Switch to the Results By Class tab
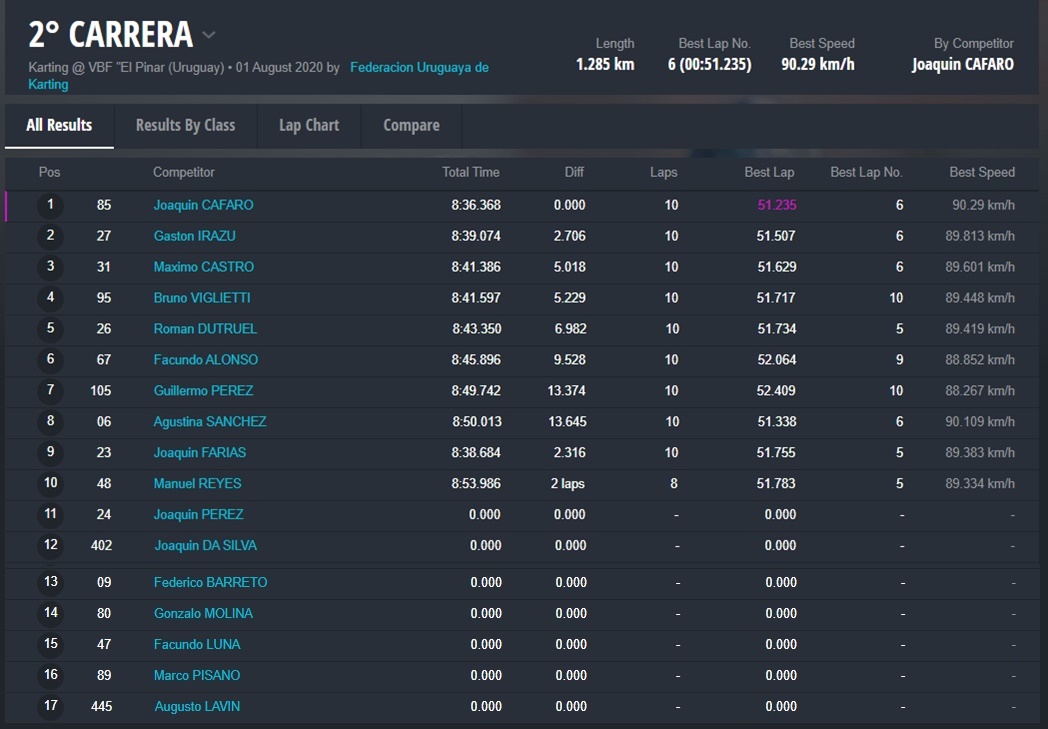The width and height of the screenshot is (1048, 729). coord(185,125)
